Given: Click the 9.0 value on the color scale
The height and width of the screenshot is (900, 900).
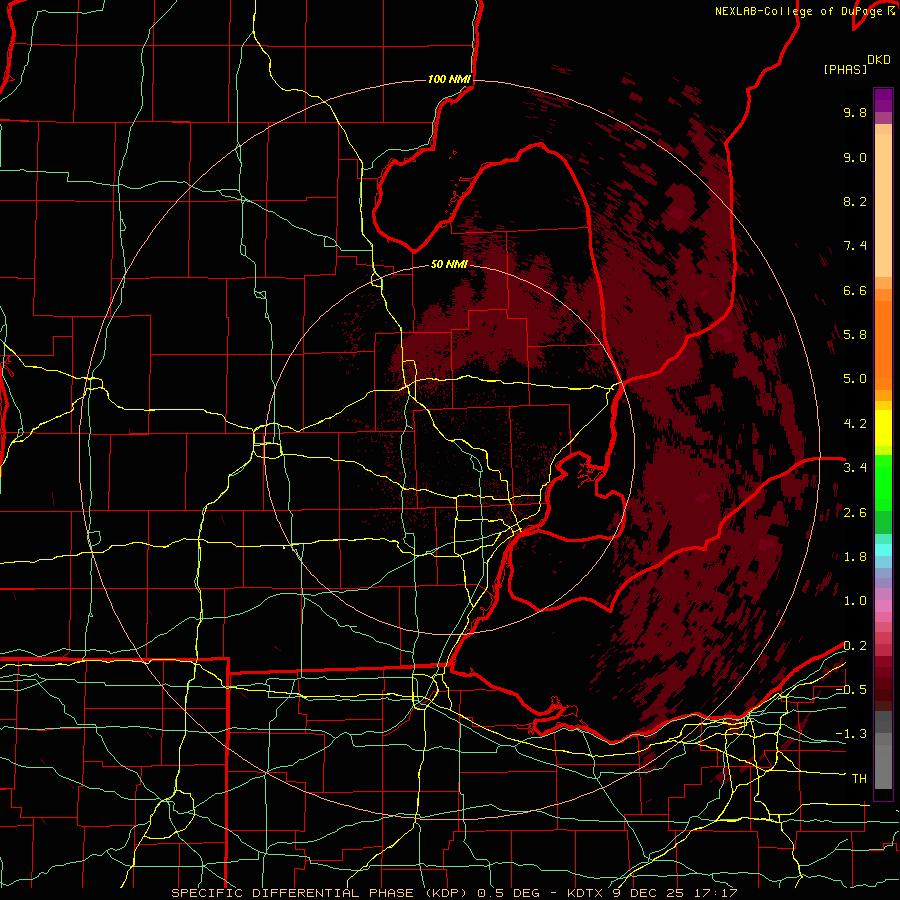Looking at the screenshot, I should click(855, 157).
